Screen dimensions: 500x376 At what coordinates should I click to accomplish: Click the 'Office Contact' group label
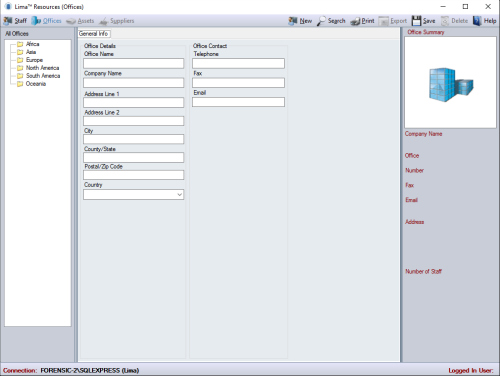click(x=210, y=46)
